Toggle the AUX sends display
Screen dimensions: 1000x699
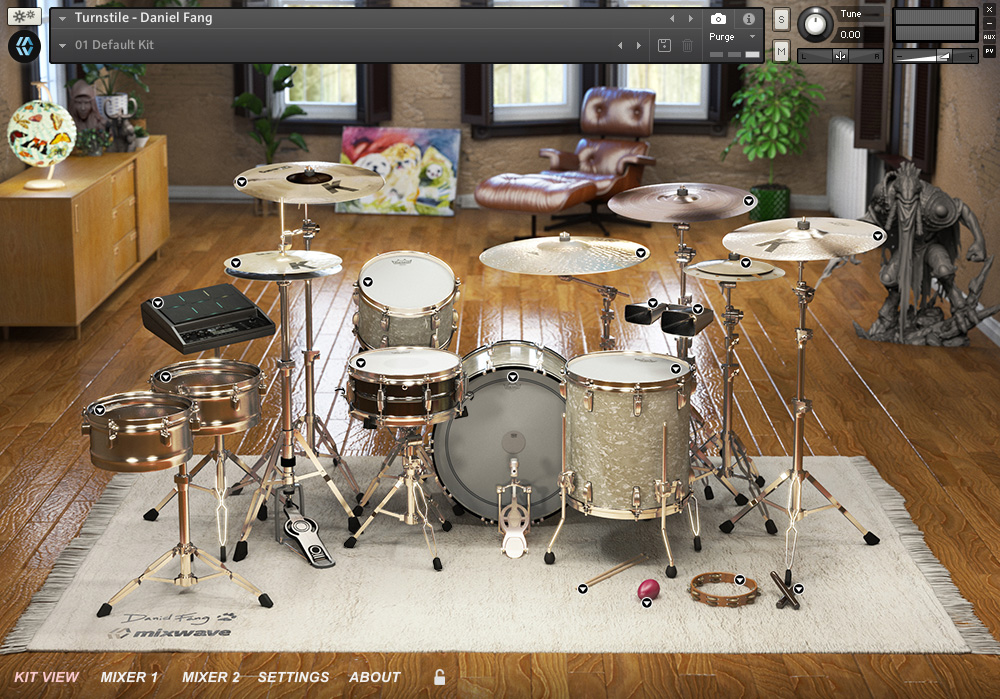(988, 37)
